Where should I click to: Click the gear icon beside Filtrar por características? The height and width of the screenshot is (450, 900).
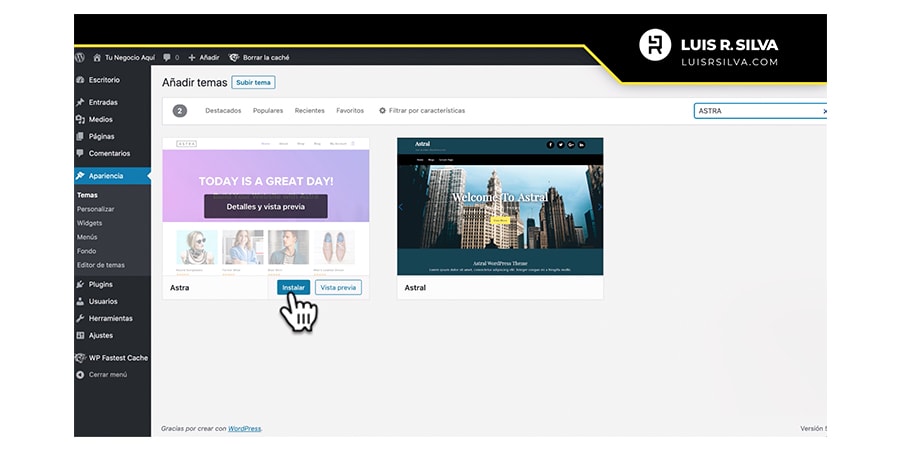[x=382, y=111]
